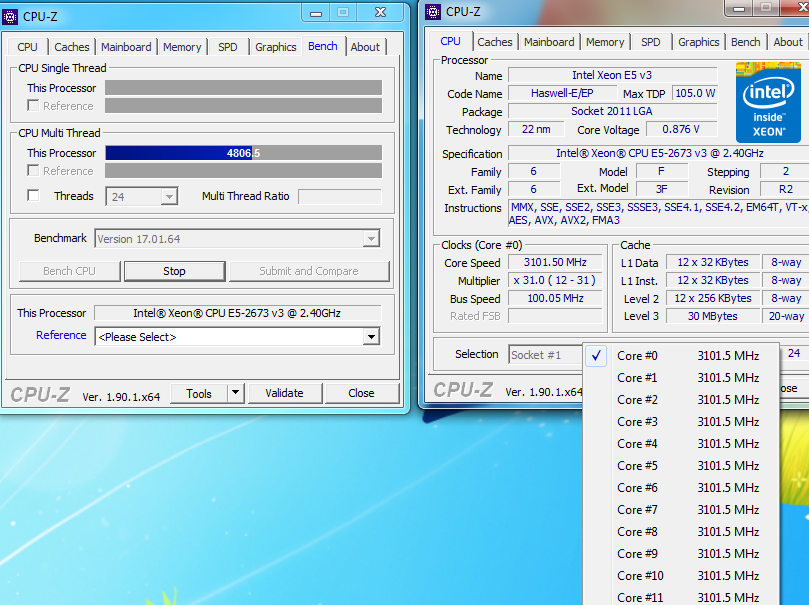Switch to CPU tab in Bench window
The image size is (809, 605).
coord(27,47)
